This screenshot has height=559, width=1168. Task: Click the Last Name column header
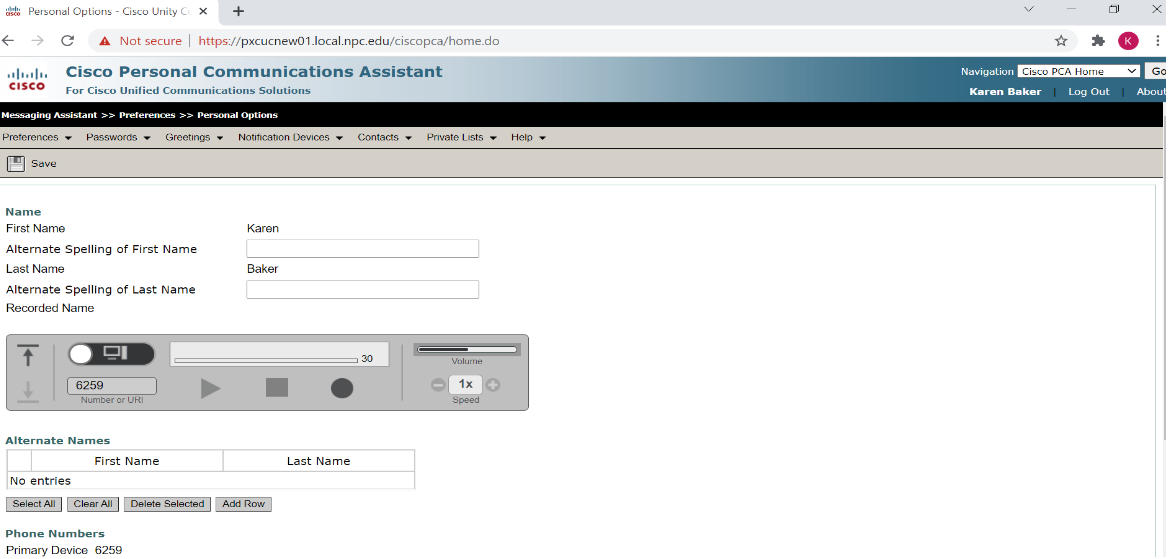[319, 461]
